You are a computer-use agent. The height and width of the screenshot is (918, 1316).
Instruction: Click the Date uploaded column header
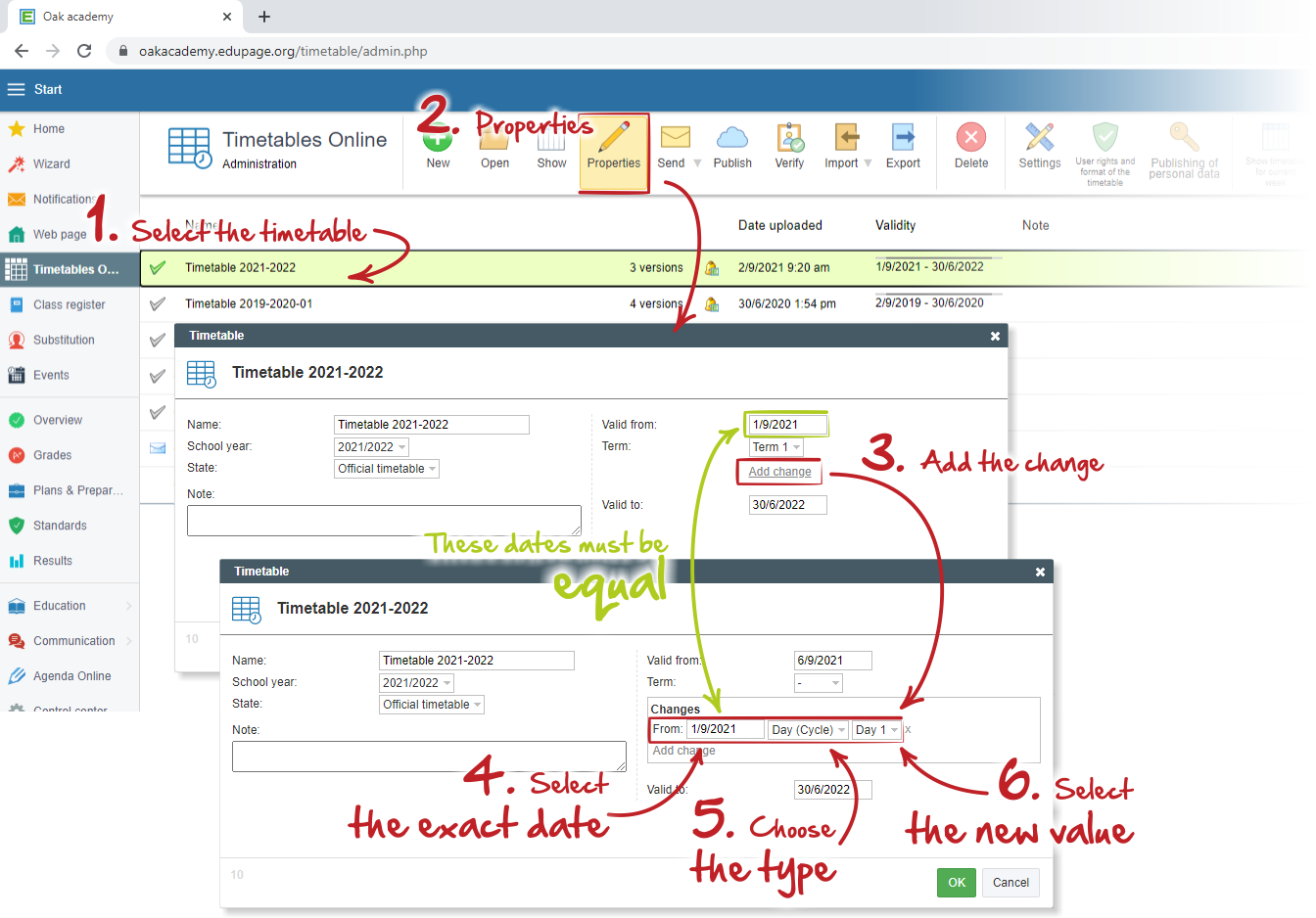point(779,226)
